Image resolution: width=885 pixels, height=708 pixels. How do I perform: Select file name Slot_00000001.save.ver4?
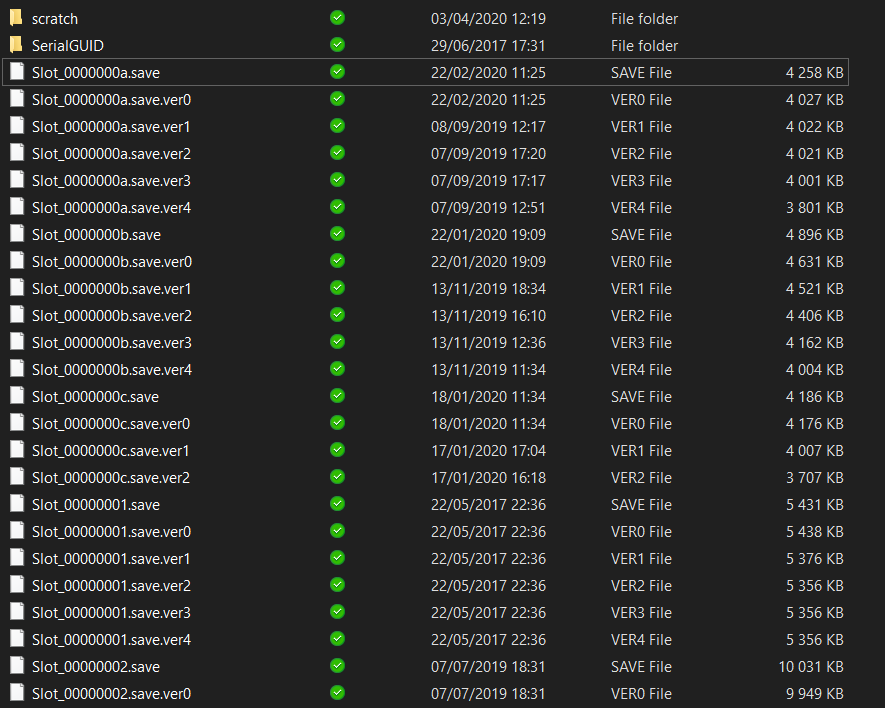coord(111,640)
